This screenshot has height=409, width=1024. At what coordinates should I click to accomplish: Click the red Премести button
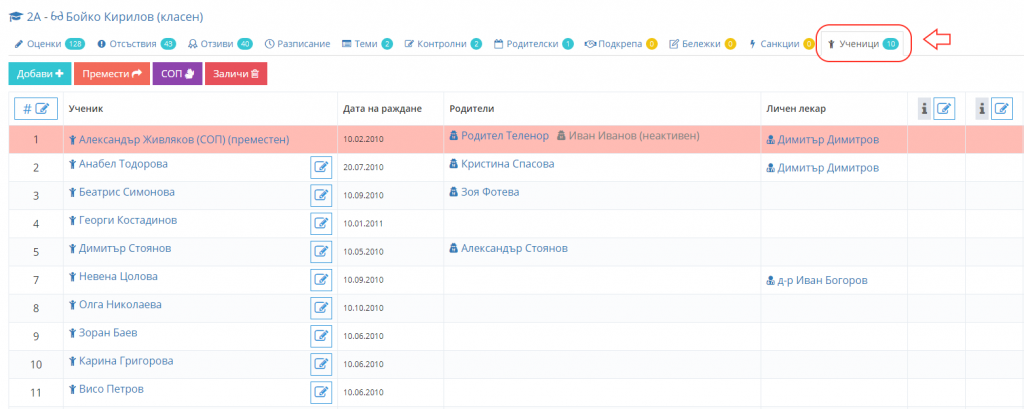112,74
